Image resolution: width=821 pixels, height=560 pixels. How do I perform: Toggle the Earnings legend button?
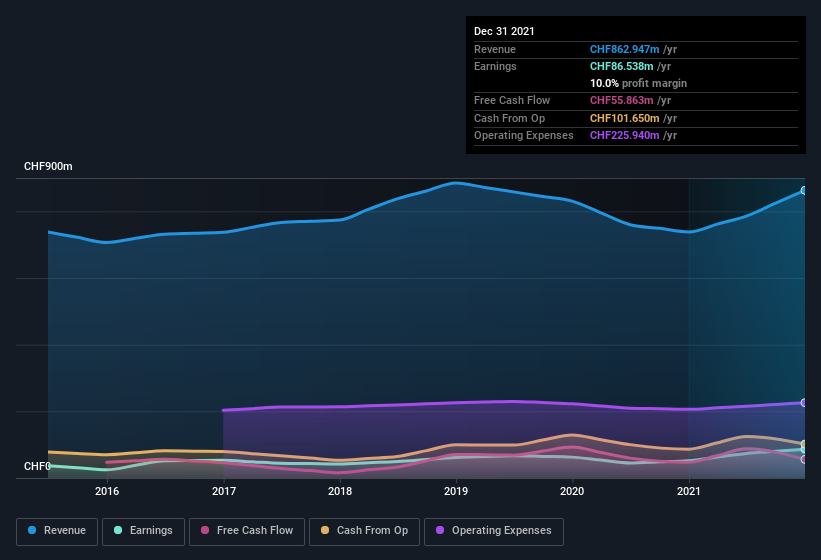pyautogui.click(x=143, y=531)
